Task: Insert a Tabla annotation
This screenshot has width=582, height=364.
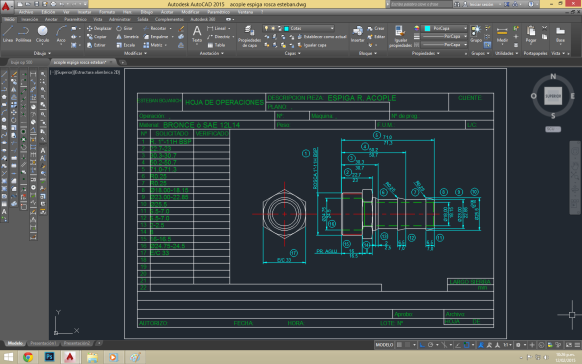Action: [216, 45]
